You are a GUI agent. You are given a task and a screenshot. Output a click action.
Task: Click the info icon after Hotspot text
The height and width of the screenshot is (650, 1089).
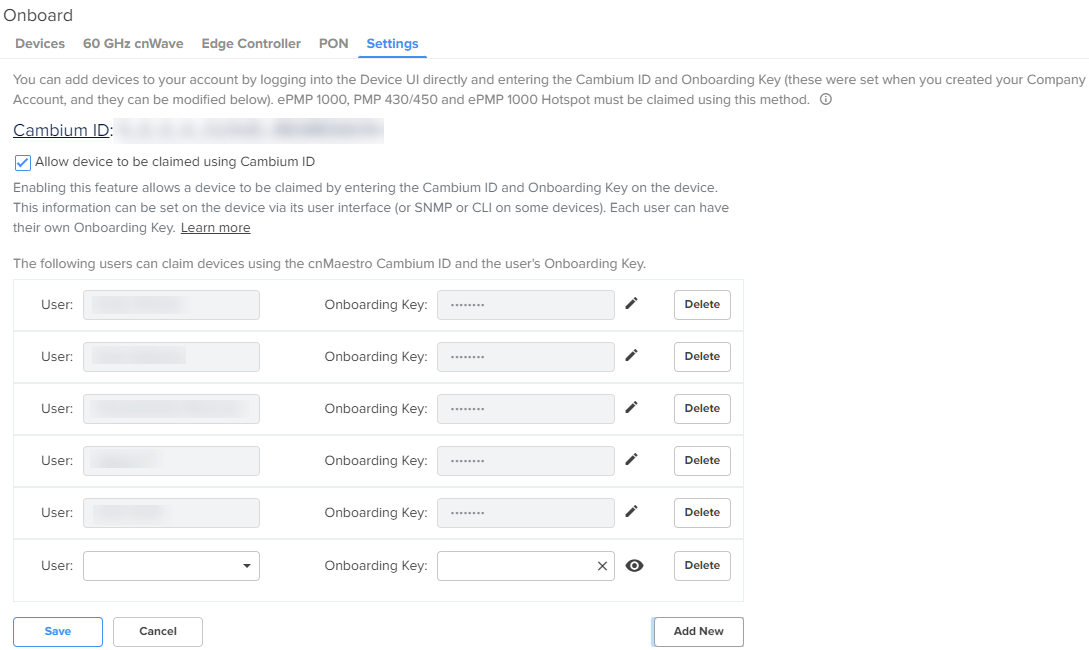pos(825,100)
